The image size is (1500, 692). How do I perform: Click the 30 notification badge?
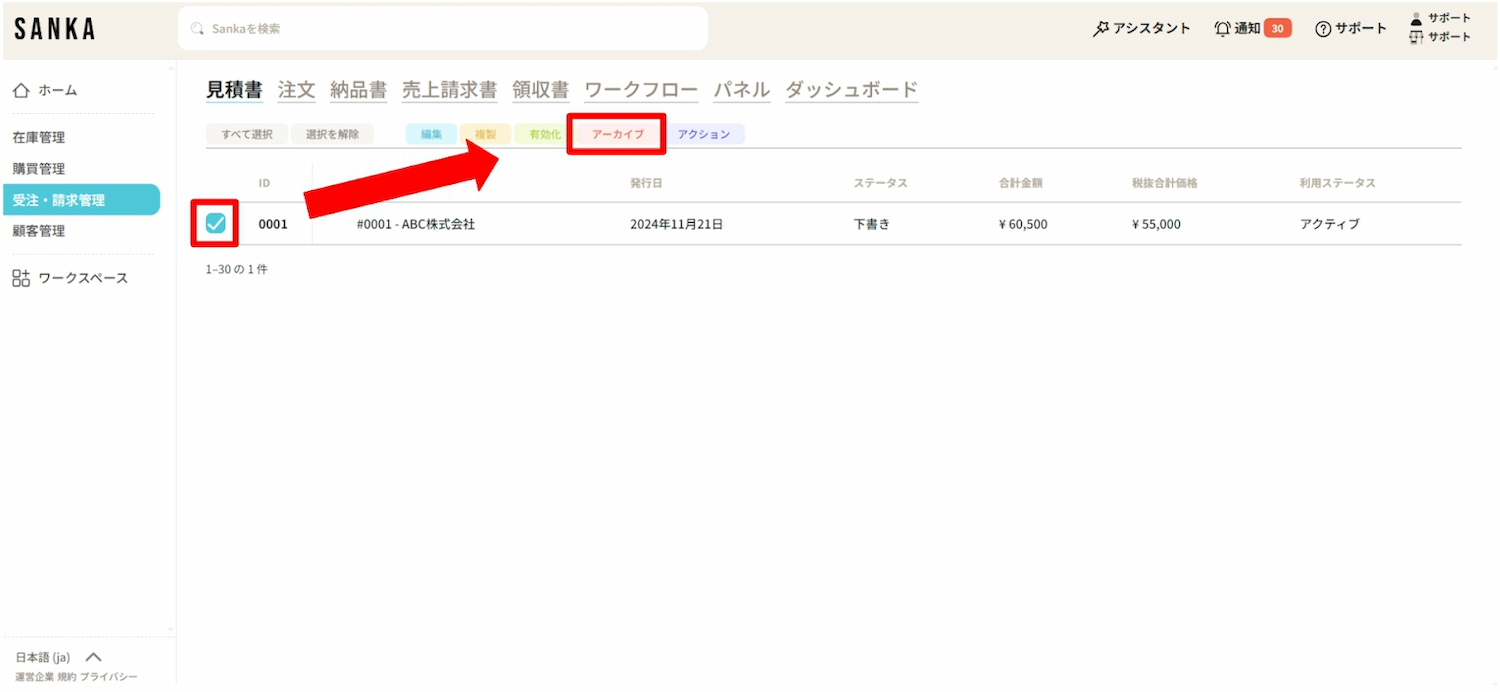(1277, 29)
